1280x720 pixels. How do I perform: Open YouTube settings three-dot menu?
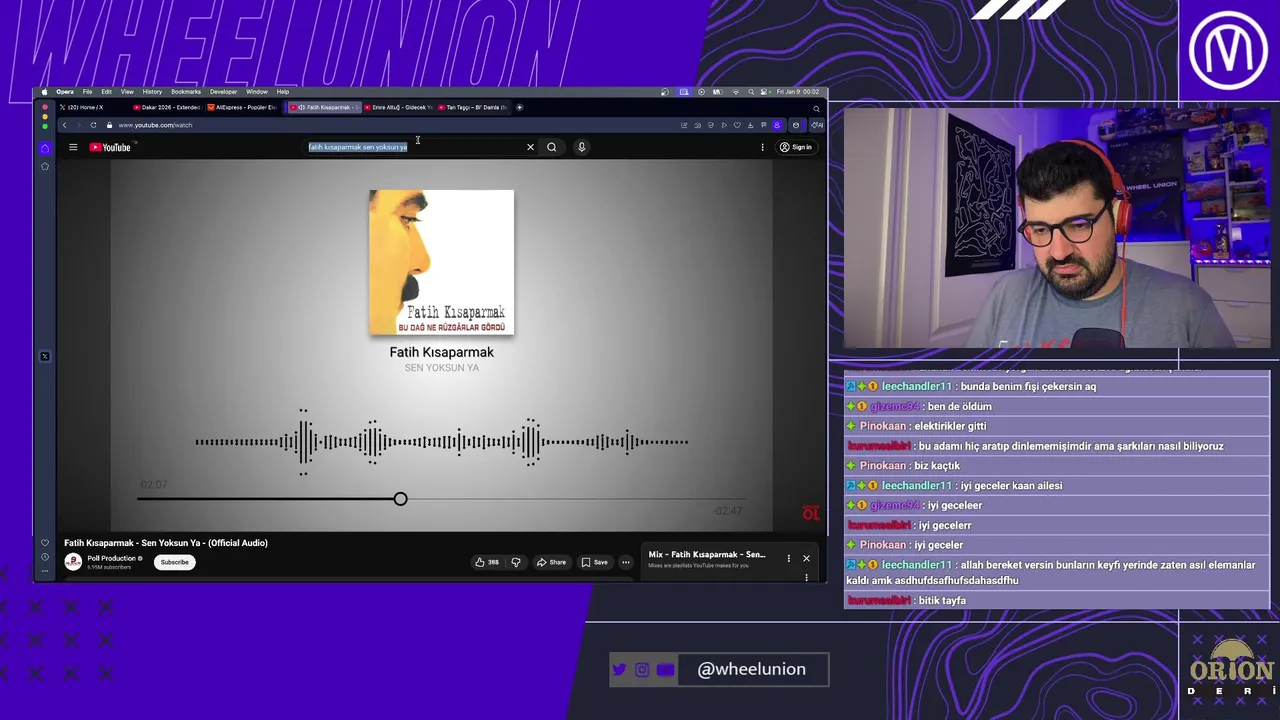click(762, 147)
